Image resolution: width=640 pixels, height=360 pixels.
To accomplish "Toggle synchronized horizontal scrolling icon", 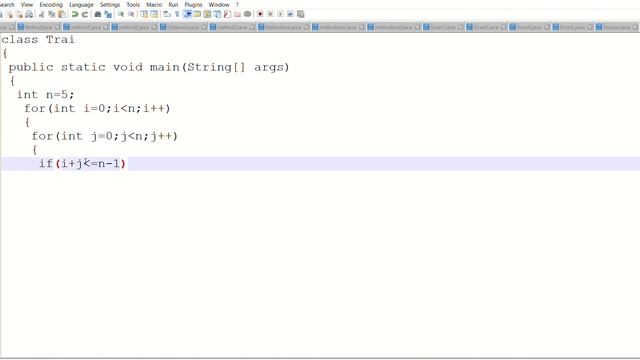I will tap(154, 14).
